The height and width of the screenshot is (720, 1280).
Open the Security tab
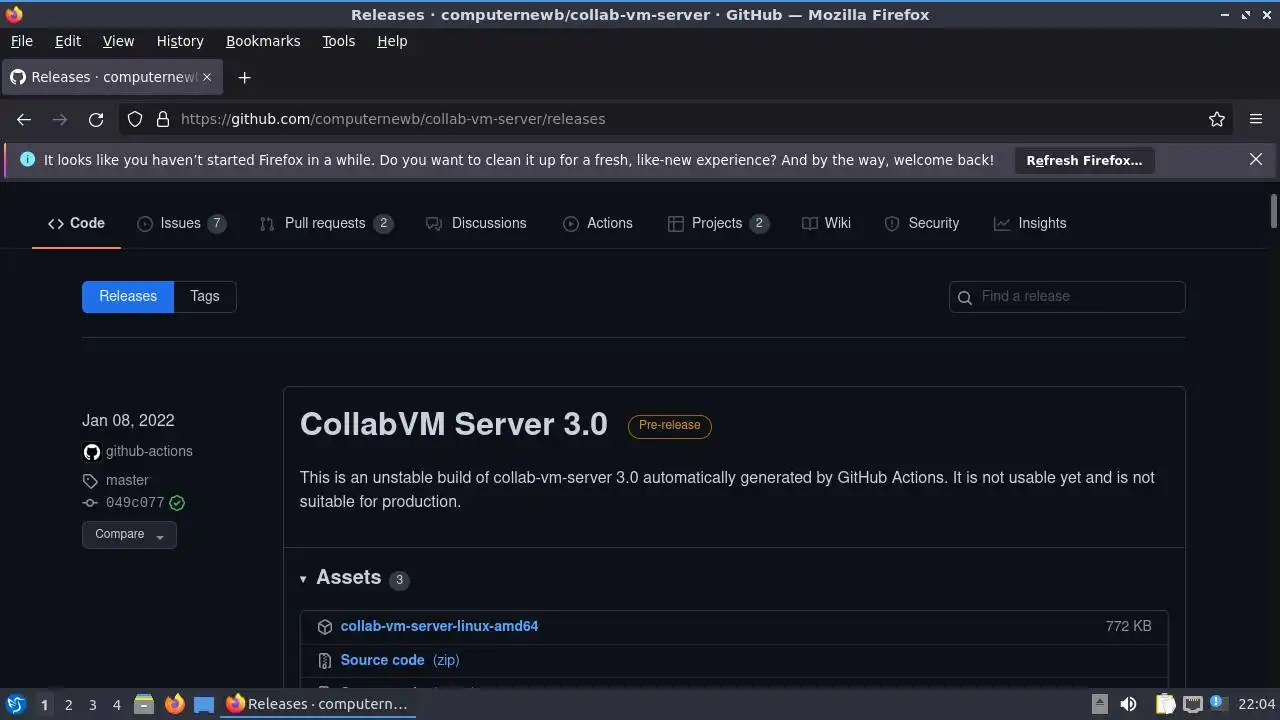922,223
